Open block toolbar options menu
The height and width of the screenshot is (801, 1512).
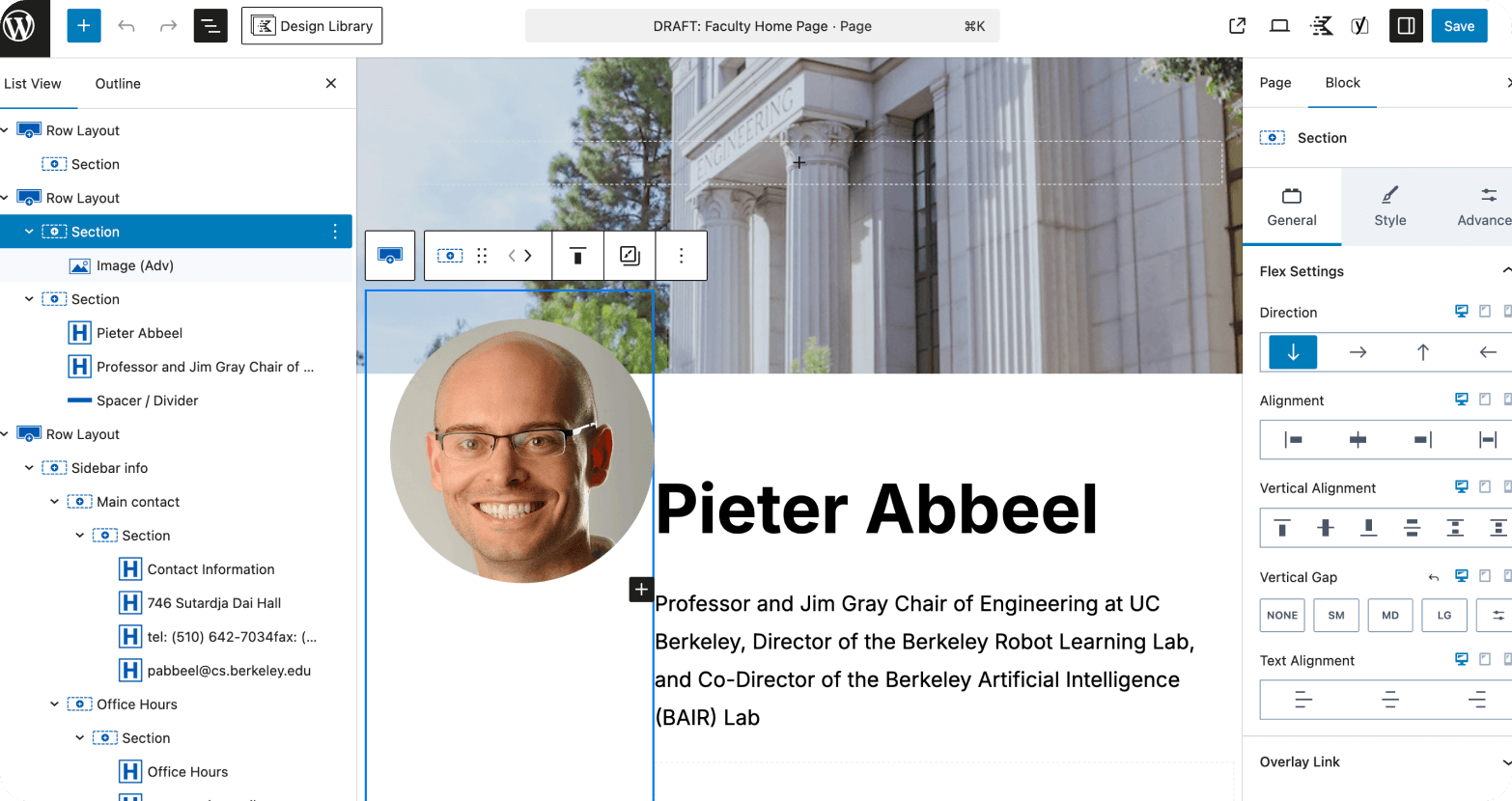coord(681,256)
